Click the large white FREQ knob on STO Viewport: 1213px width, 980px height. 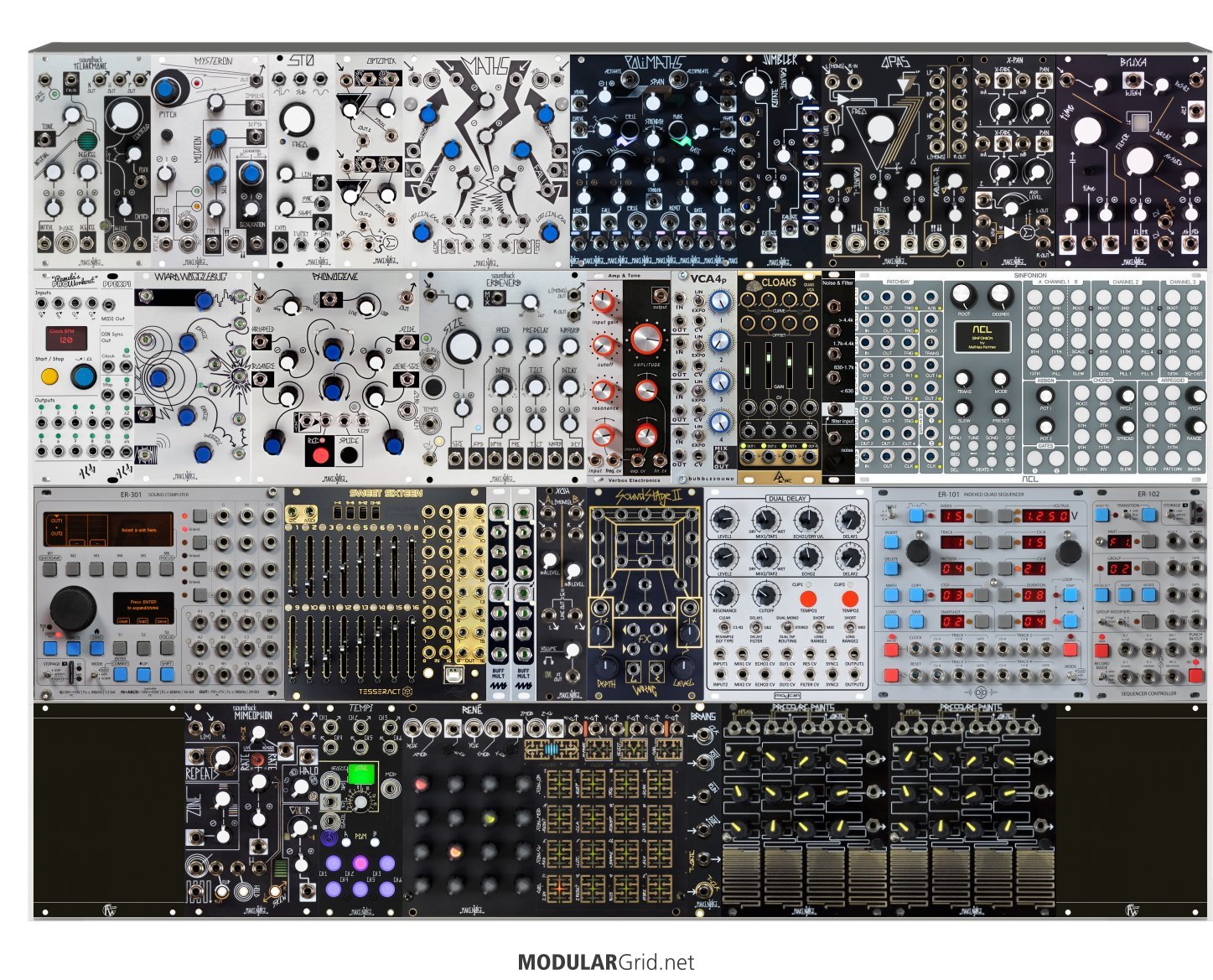(298, 121)
